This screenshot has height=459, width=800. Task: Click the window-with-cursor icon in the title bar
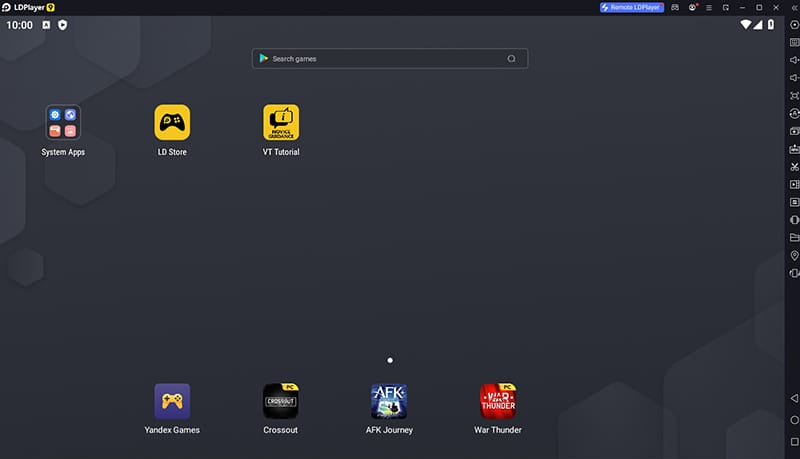point(726,8)
